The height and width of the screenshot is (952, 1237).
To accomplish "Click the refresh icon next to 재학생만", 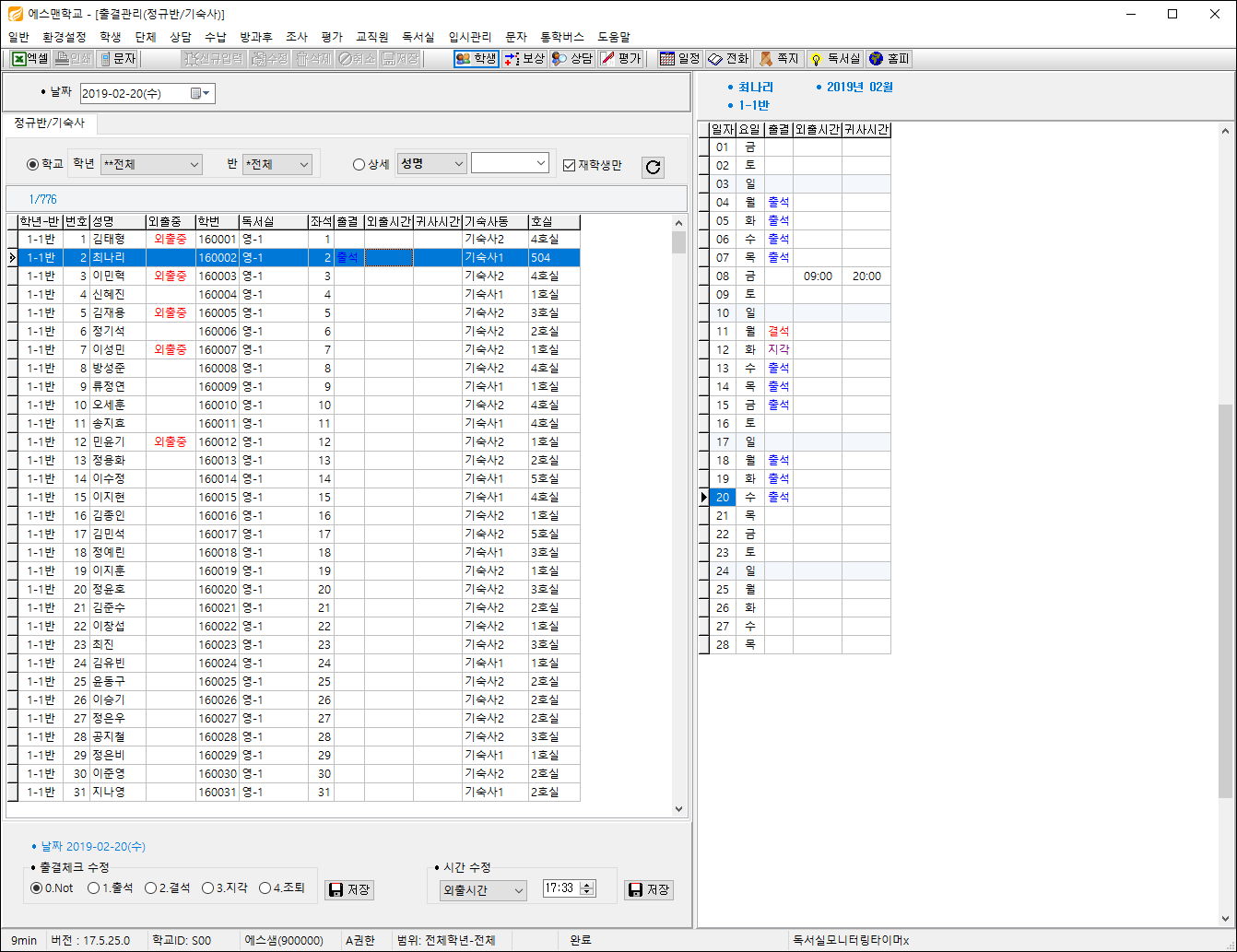I will [x=653, y=167].
